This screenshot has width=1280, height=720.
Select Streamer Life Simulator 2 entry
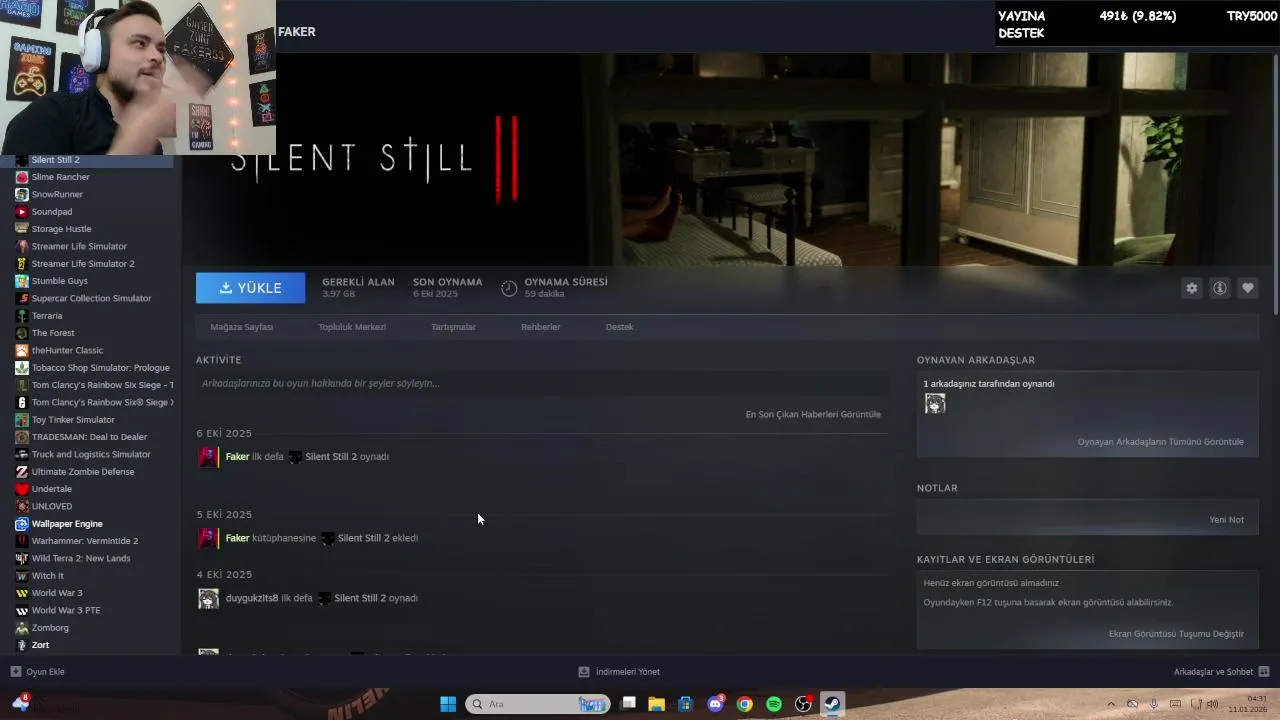[x=83, y=264]
